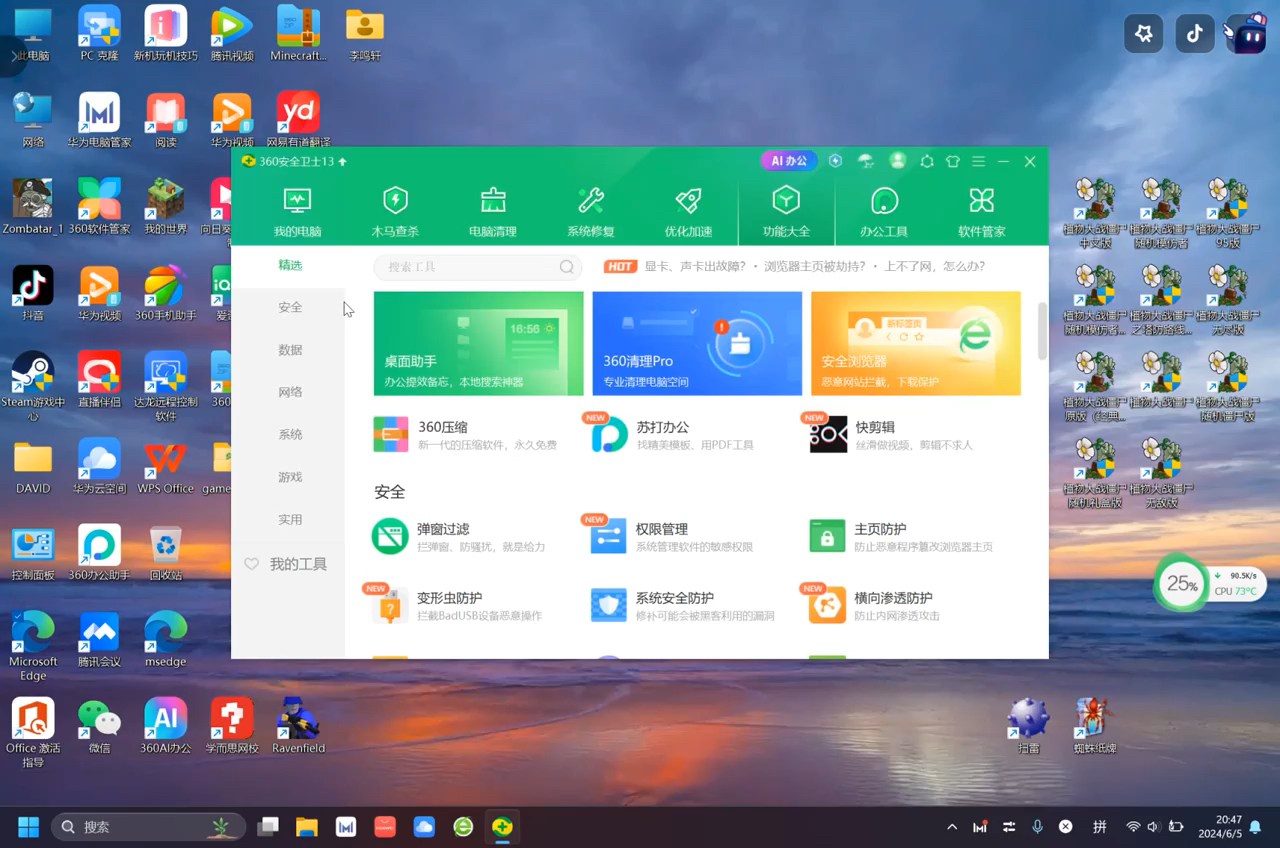Screen dimensions: 1280x848
Task: Toggle the 拼 input method indicator
Action: click(x=1099, y=827)
